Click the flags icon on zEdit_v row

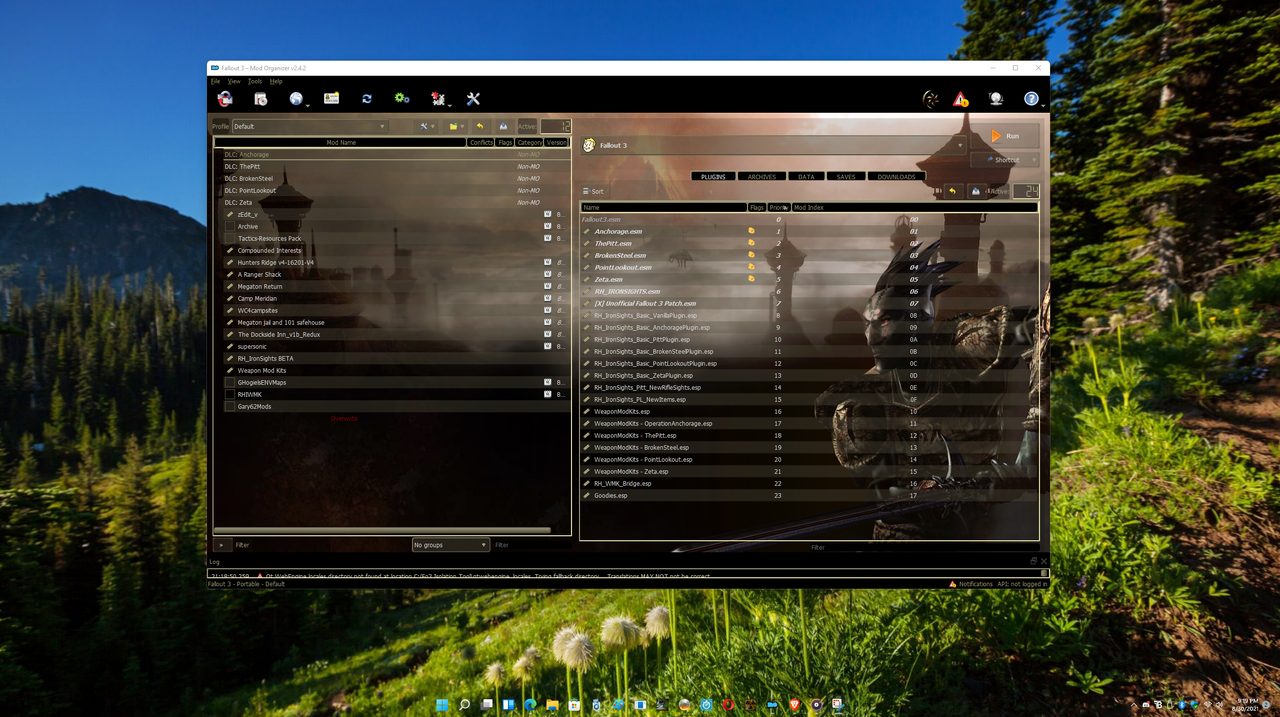(547, 214)
